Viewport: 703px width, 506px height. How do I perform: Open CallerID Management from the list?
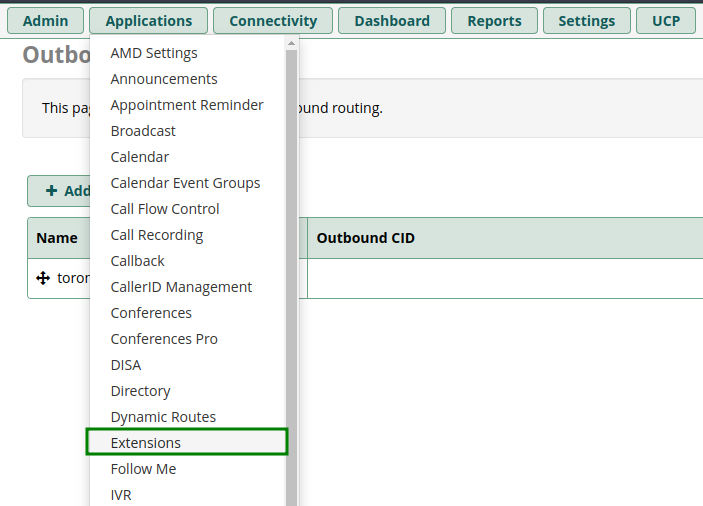pyautogui.click(x=181, y=287)
